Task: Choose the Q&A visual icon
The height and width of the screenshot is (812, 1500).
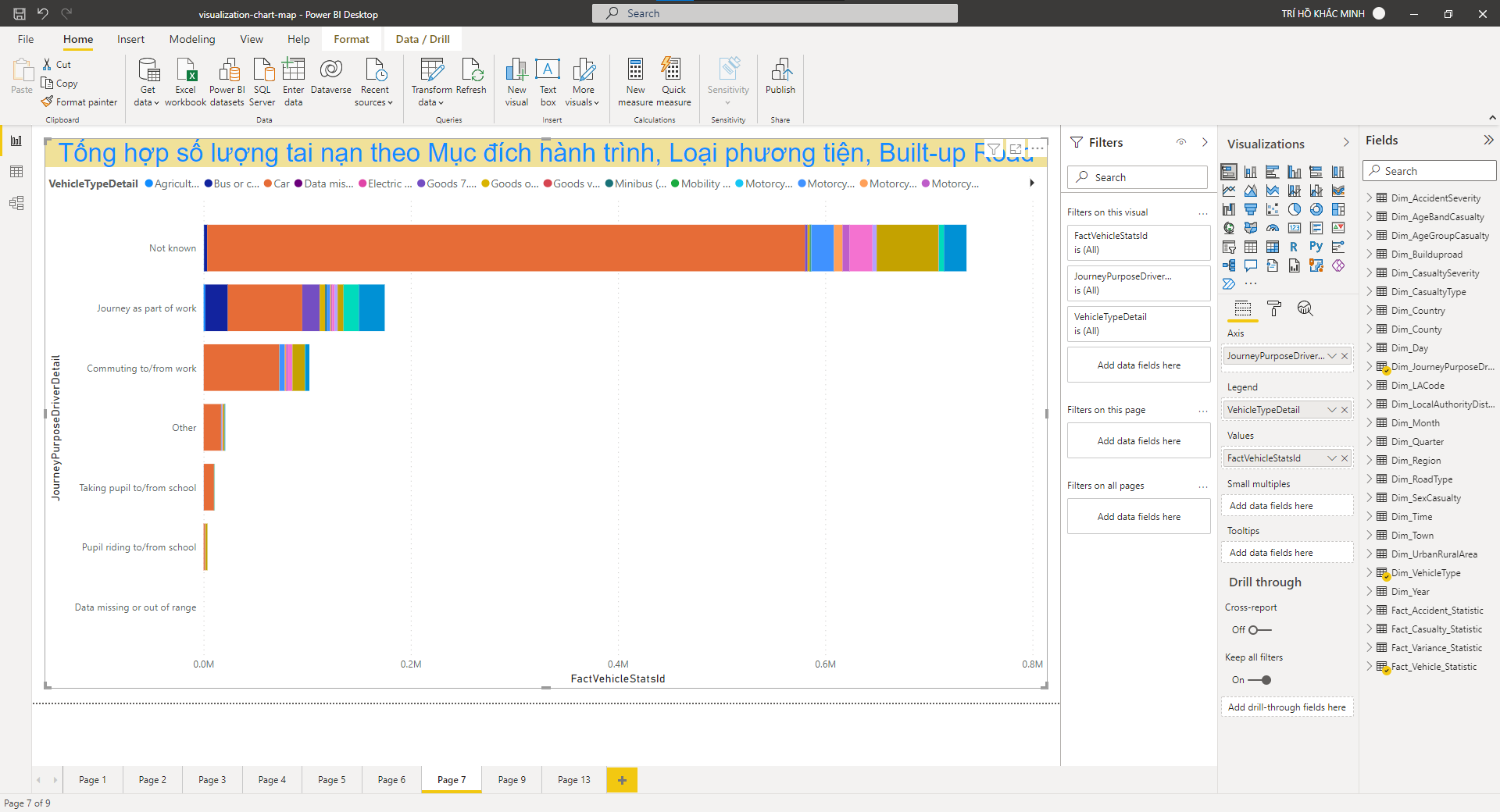Action: tap(1251, 265)
